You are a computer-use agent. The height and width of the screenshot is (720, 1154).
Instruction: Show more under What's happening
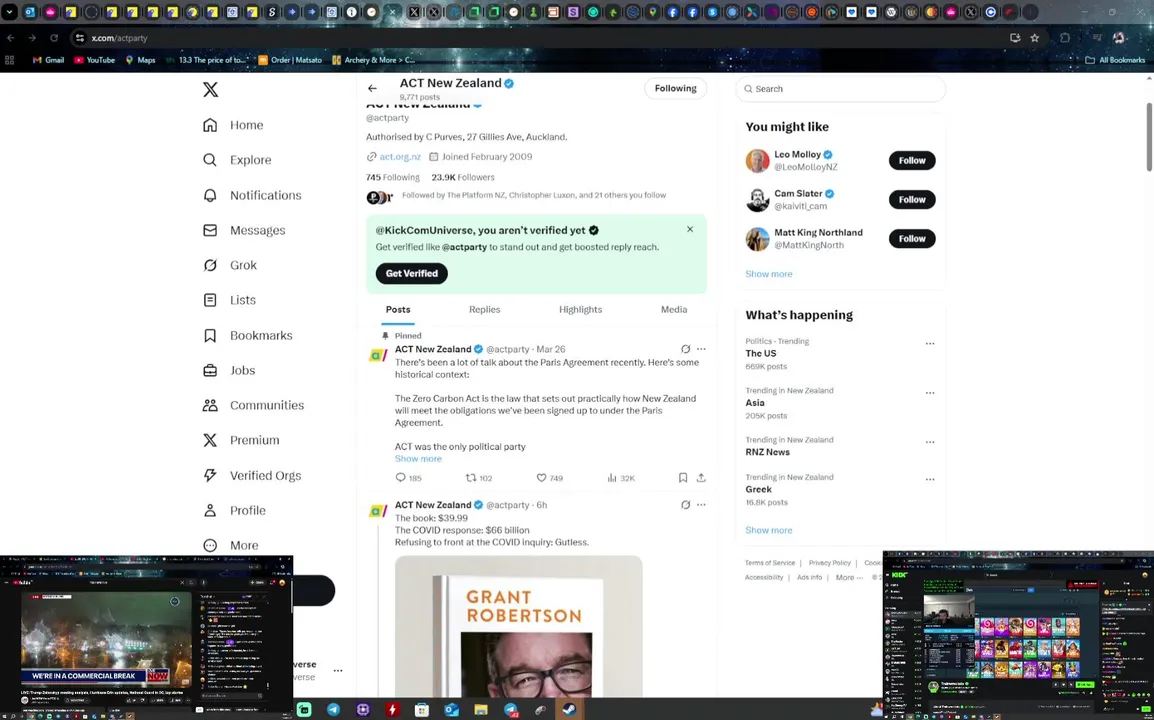coord(768,530)
